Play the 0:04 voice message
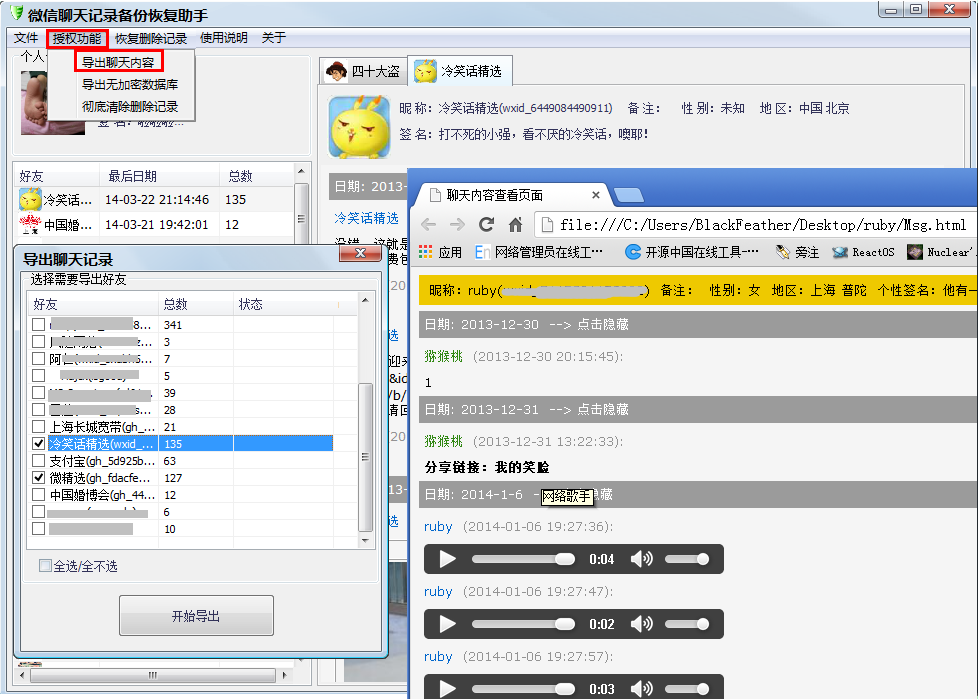The width and height of the screenshot is (978, 699). (447, 559)
